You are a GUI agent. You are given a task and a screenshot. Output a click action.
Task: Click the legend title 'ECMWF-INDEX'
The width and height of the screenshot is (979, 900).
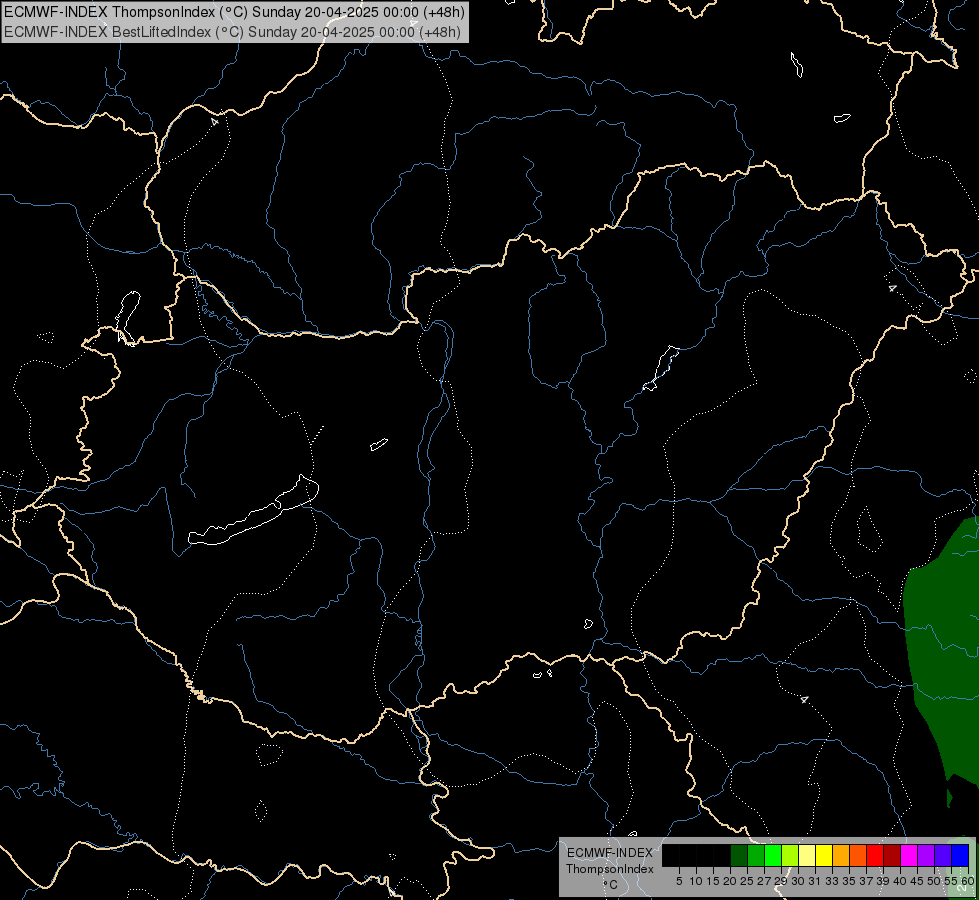609,853
